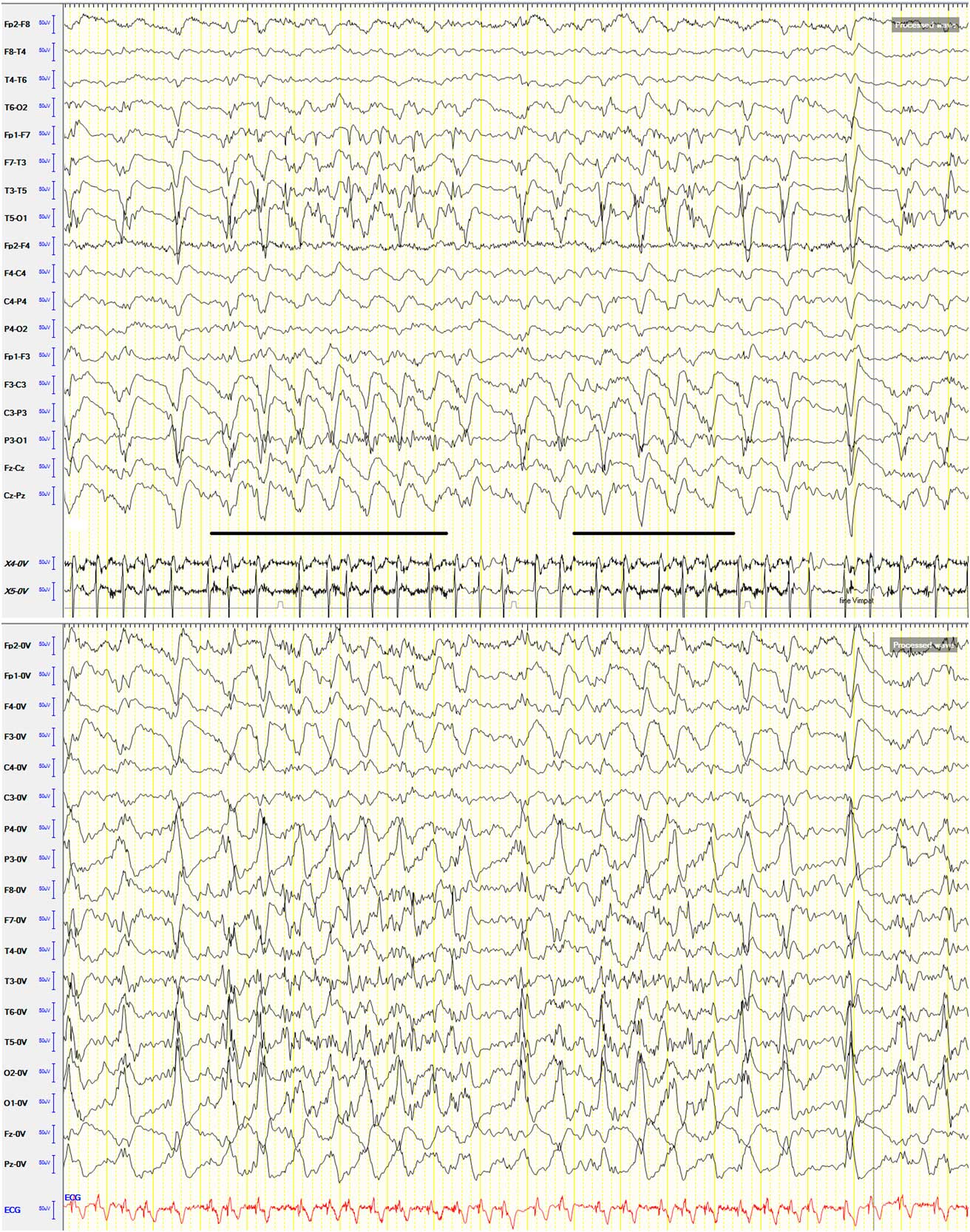Select the X4-0V channel label
Viewport: 970px width, 1232px height.
pos(16,564)
